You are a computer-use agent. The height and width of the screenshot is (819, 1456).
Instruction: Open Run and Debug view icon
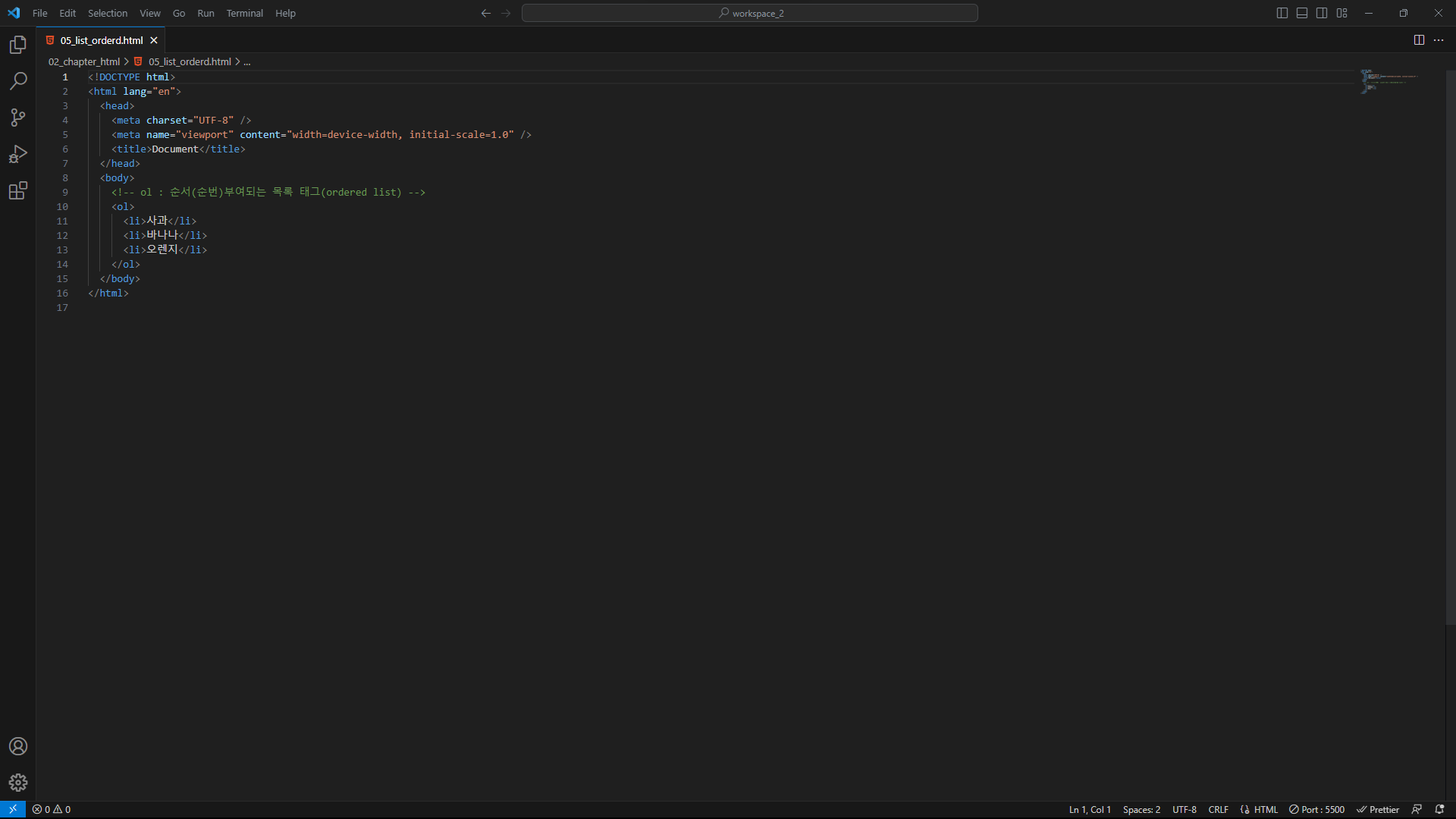(x=18, y=154)
